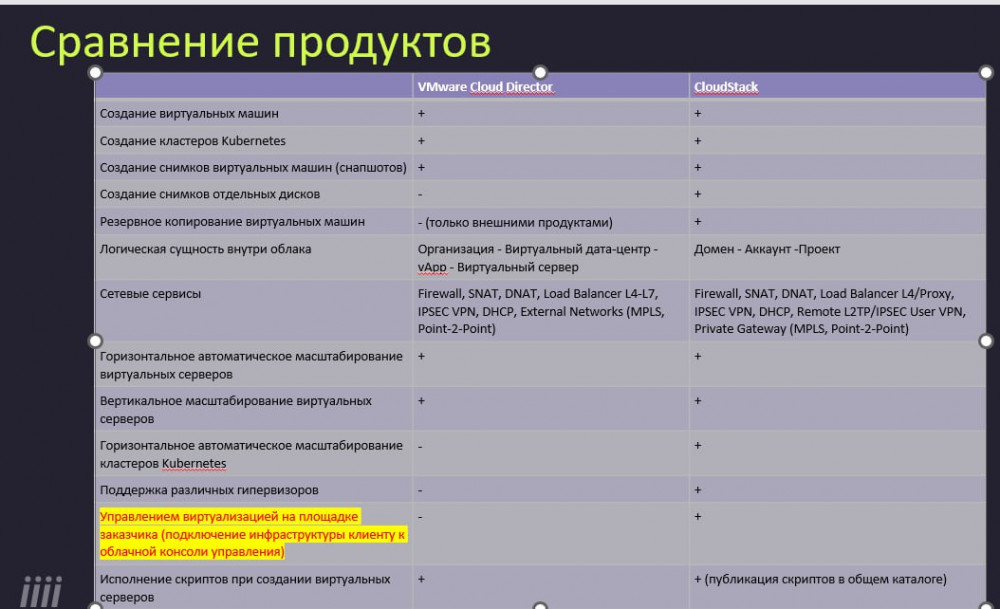Select the 'VMware Cloud Director' header cell
Viewport: 1000px width, 609px height.
pyautogui.click(x=550, y=87)
